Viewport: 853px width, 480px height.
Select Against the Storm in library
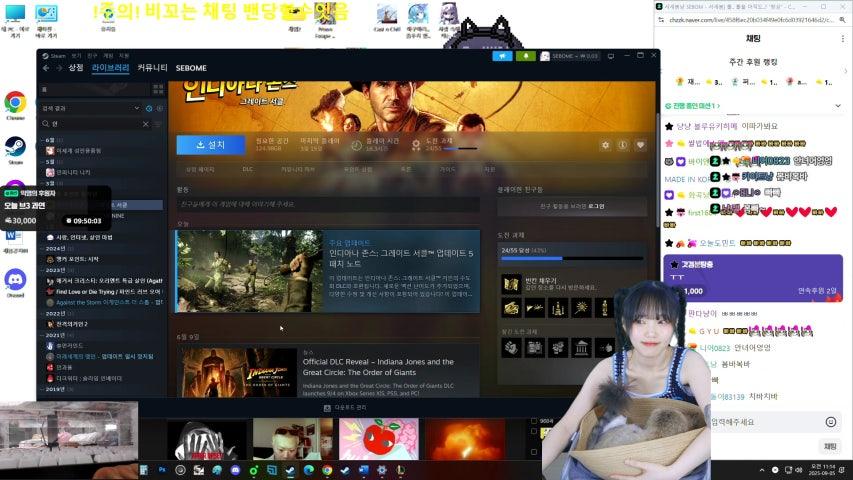104,302
